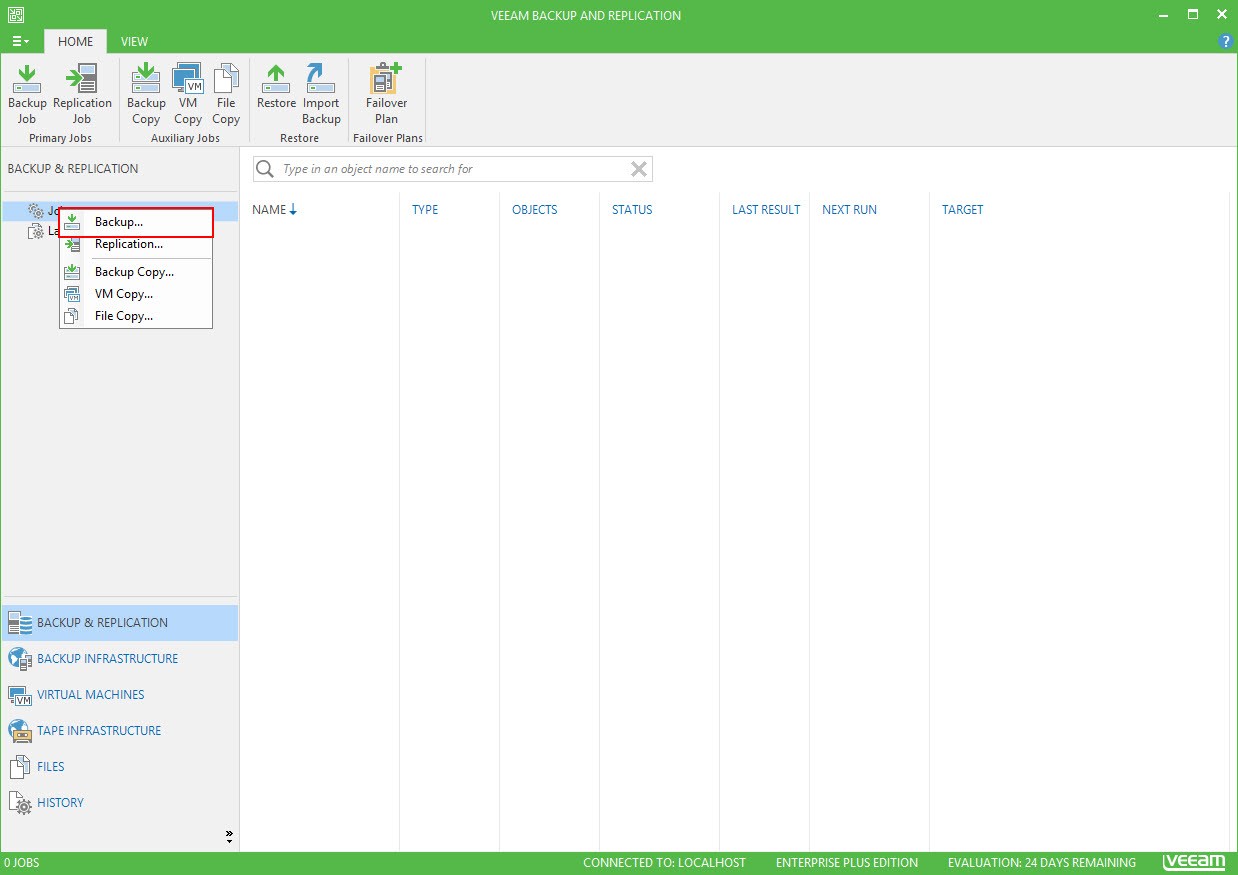Create a Failover Plan from ribbon
1238x875 pixels.
pos(386,94)
